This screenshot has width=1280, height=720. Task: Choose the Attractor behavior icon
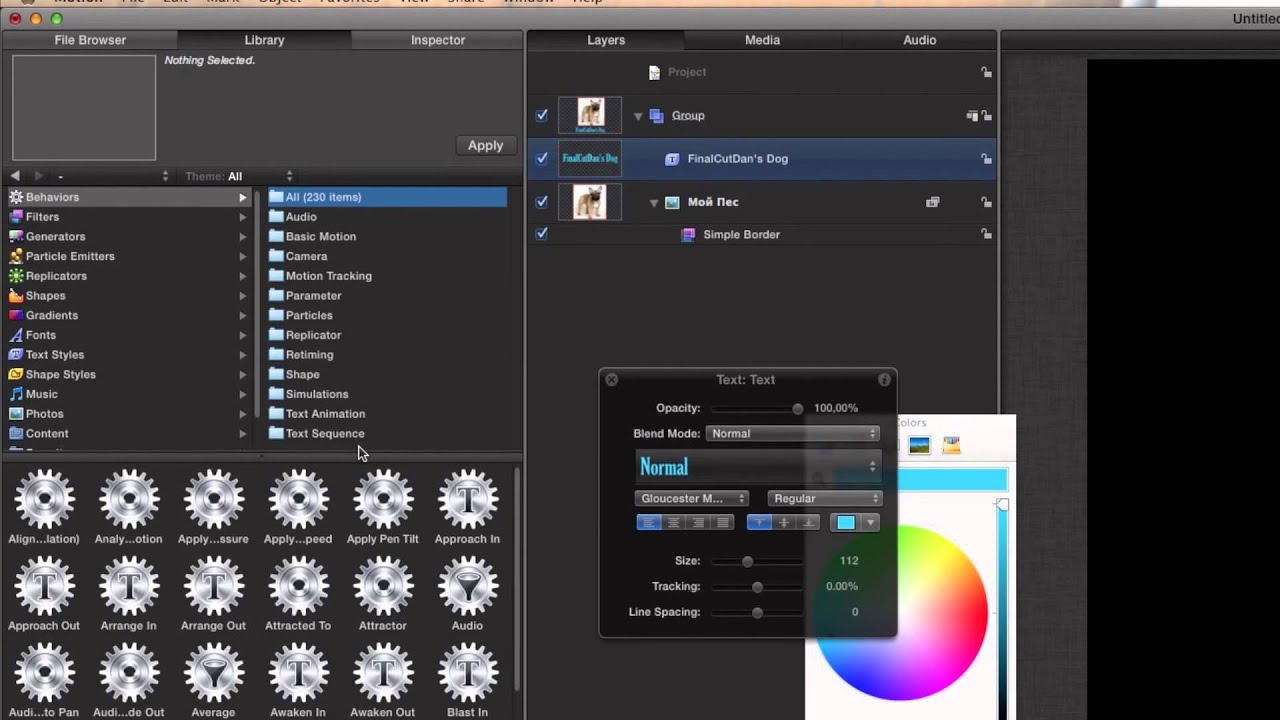point(383,586)
